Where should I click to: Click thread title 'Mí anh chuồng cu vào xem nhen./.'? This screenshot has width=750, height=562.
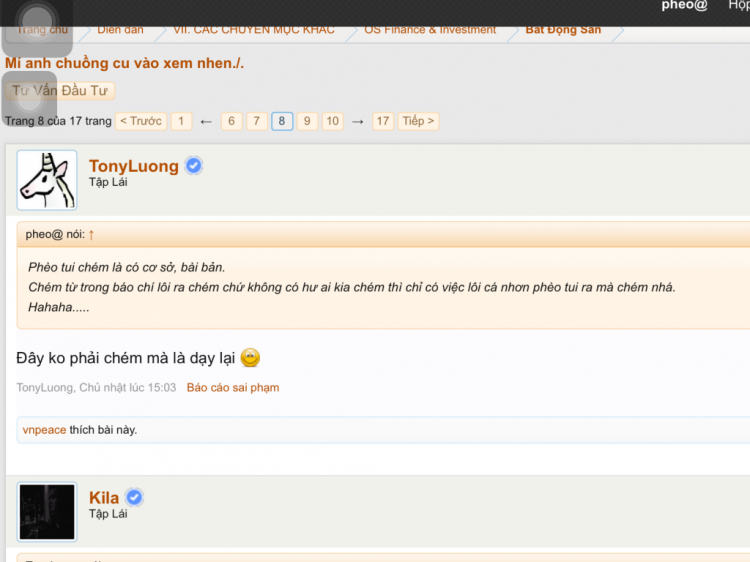(x=124, y=63)
